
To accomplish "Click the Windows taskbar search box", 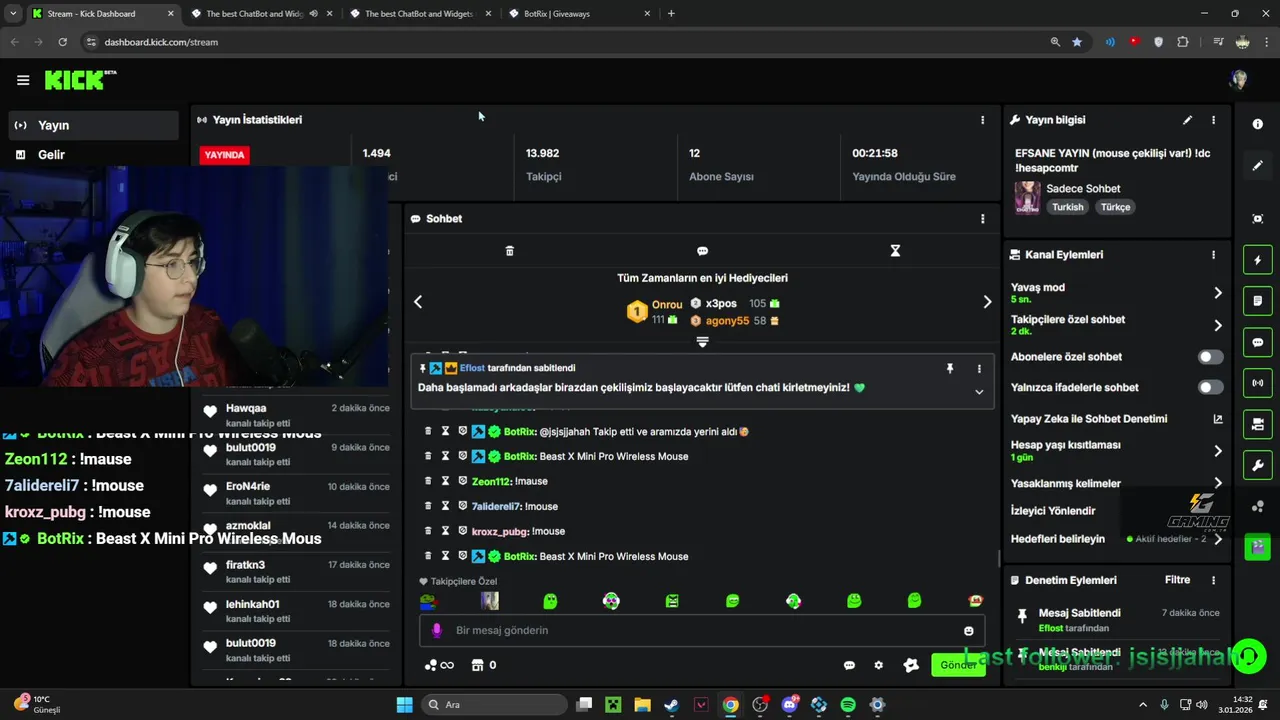I will 492,705.
